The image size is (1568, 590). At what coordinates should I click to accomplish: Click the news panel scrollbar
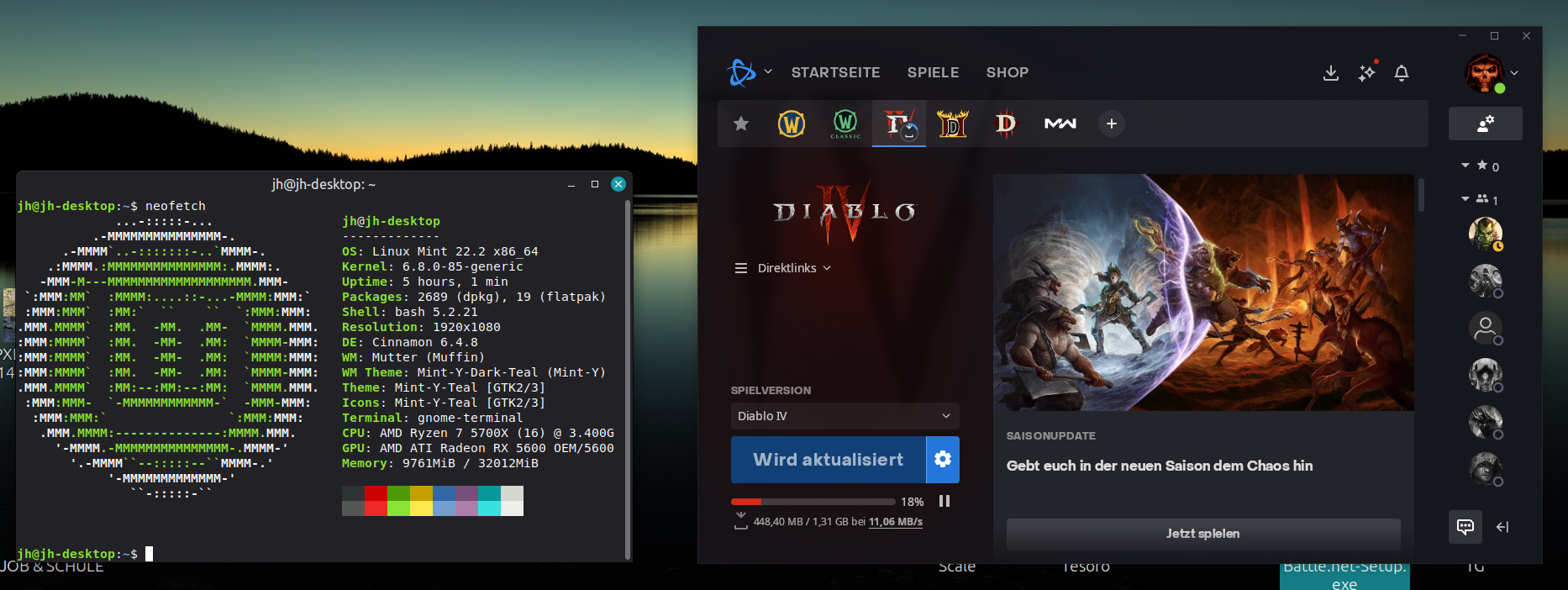point(1421,194)
